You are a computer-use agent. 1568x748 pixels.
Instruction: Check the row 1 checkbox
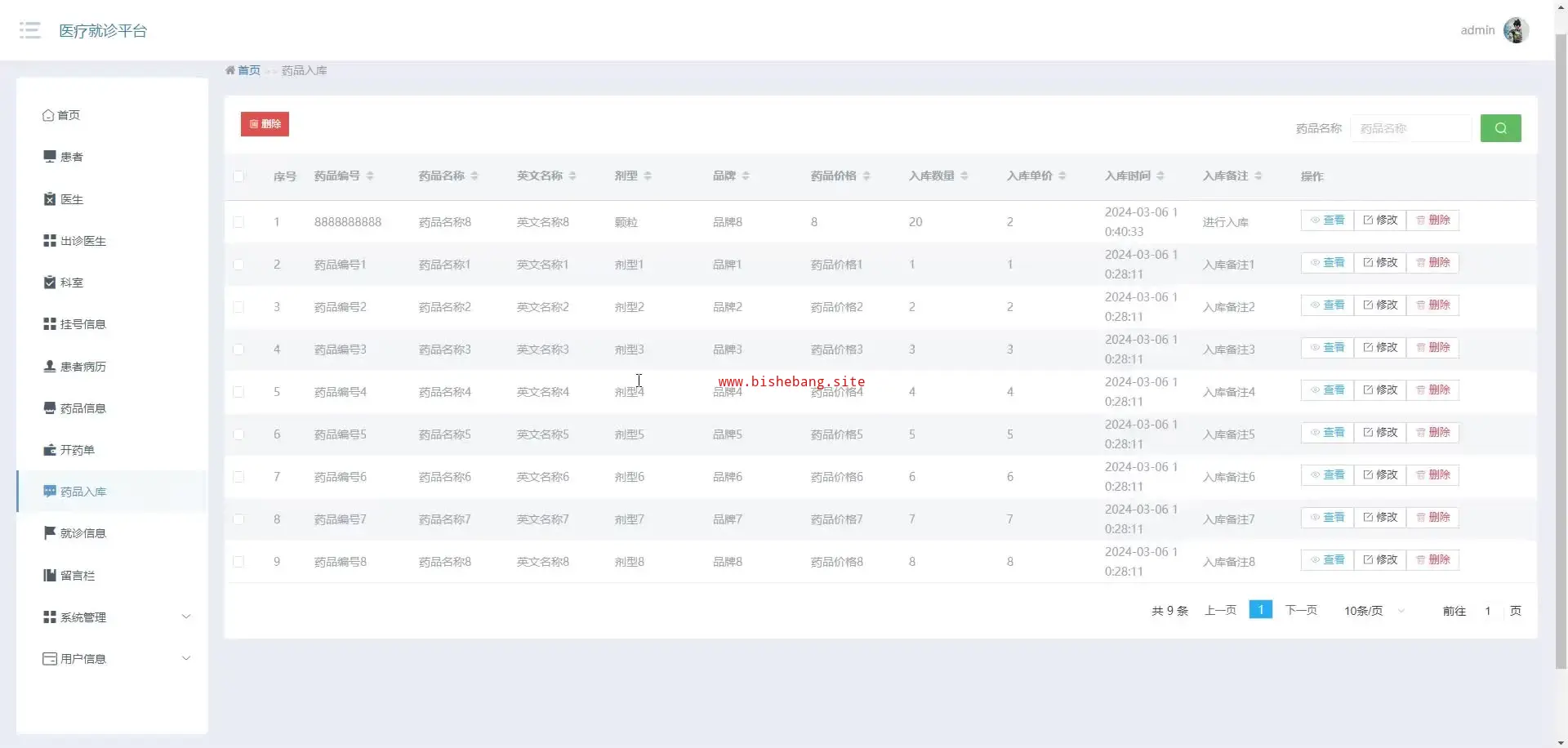tap(238, 222)
